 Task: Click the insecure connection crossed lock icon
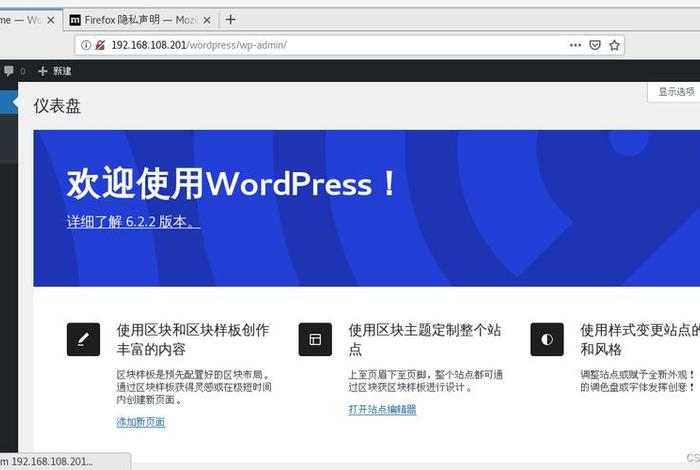click(x=100, y=45)
